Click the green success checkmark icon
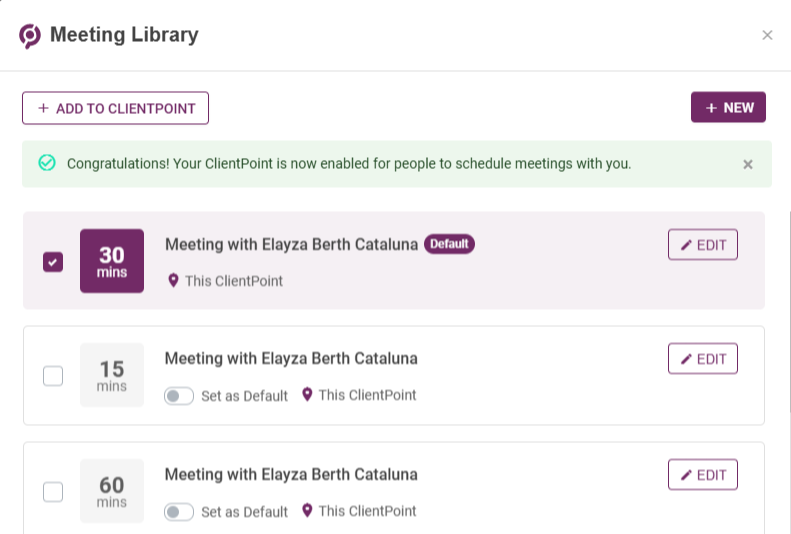 (47, 163)
